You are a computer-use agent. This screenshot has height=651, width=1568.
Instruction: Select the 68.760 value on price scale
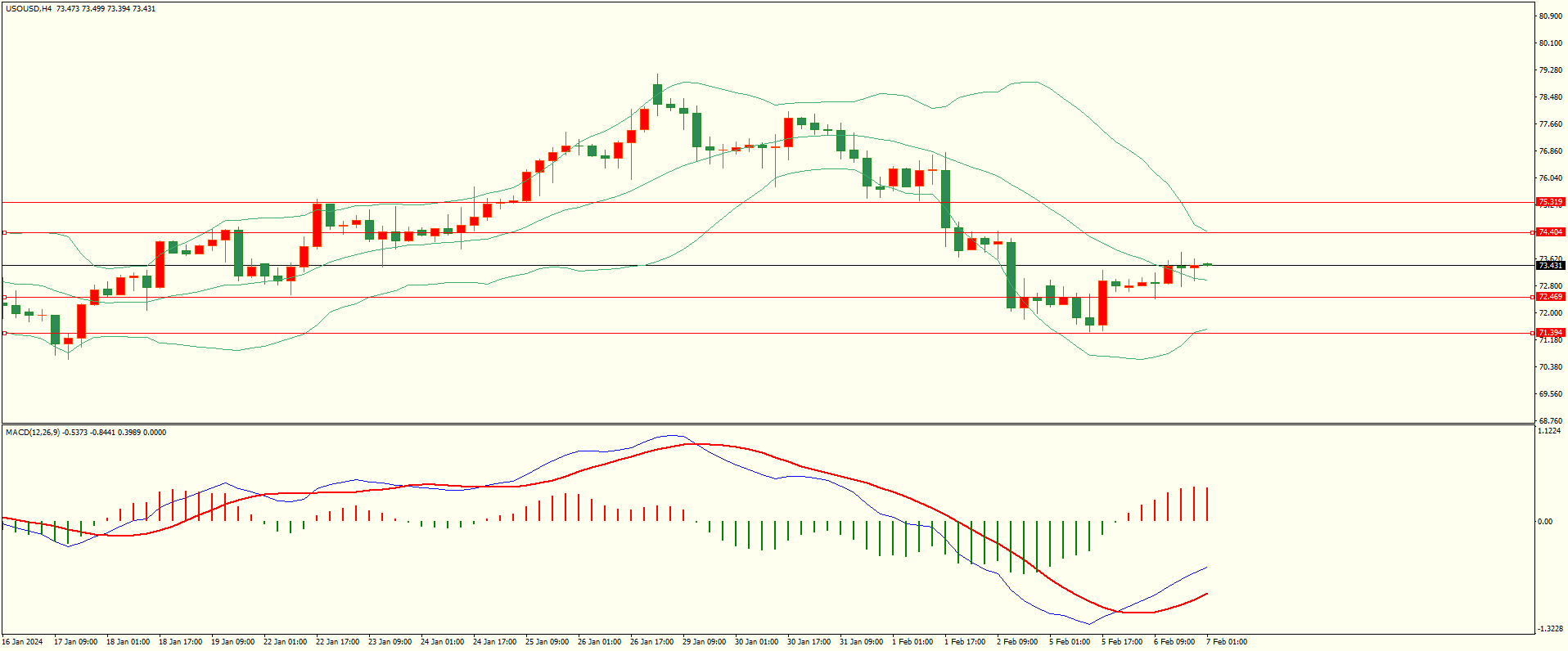click(1550, 420)
